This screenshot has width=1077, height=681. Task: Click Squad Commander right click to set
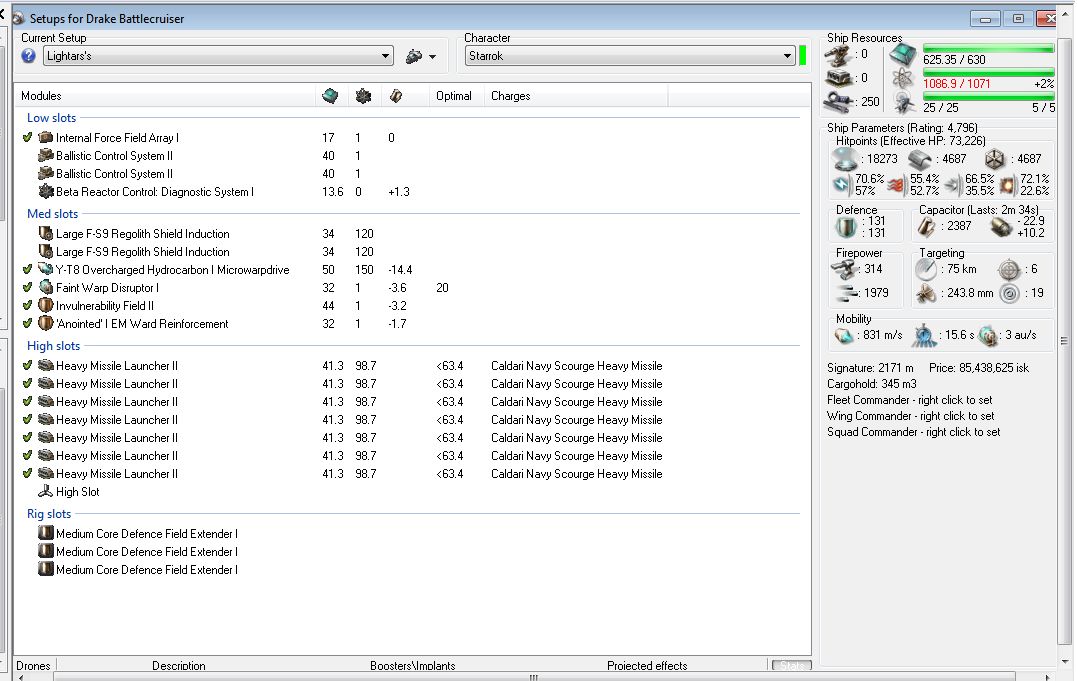pos(914,432)
